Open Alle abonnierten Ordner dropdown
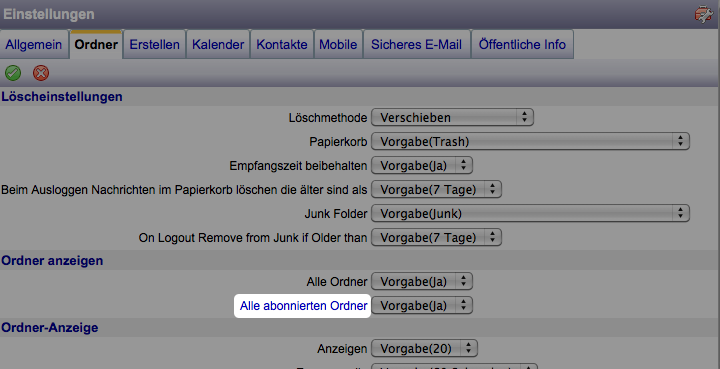Image resolution: width=720 pixels, height=369 pixels. pos(422,305)
